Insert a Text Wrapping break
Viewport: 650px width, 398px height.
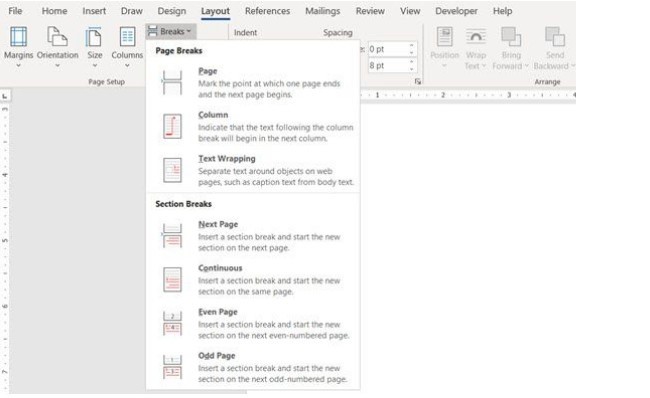coord(253,170)
